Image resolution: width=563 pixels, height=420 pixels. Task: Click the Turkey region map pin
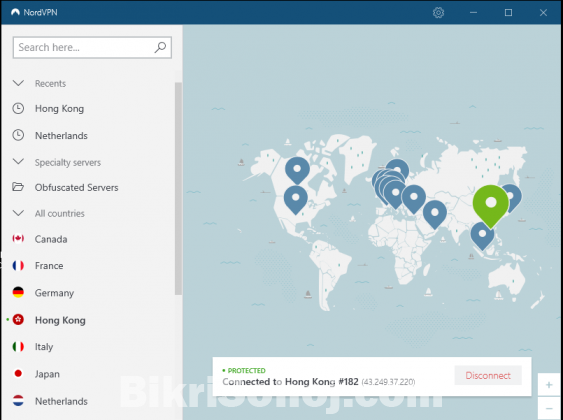414,199
